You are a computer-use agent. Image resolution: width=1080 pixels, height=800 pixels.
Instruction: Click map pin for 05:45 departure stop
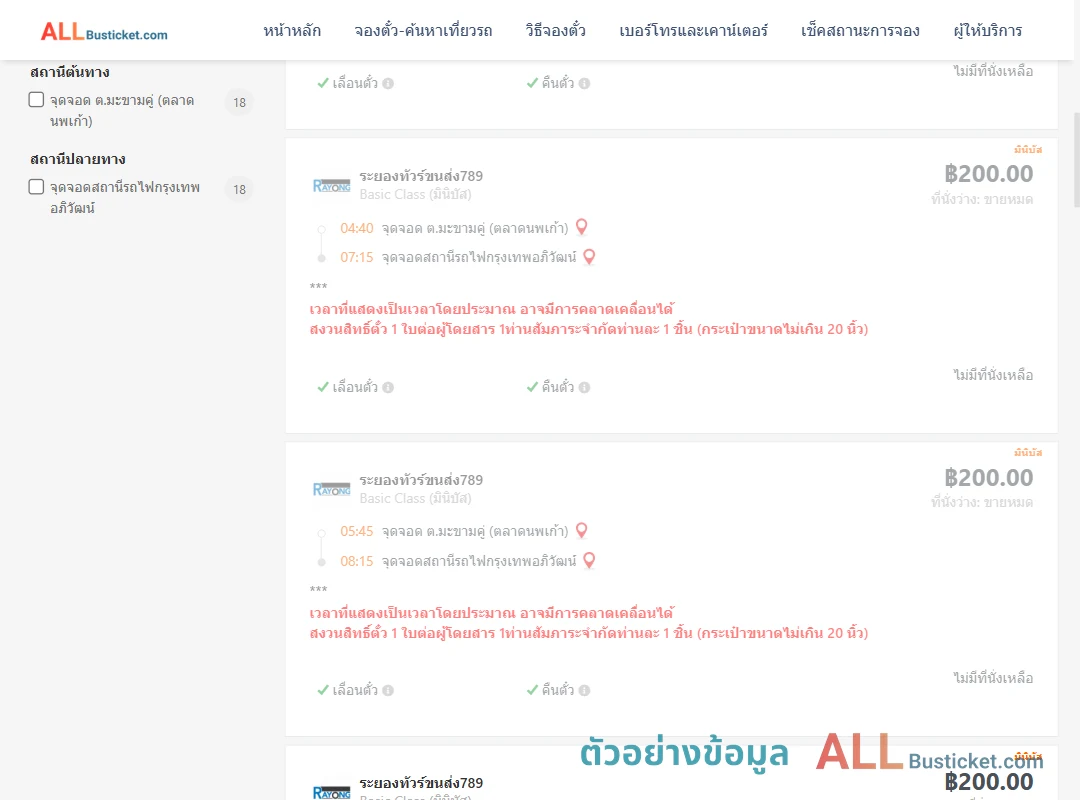pyautogui.click(x=581, y=531)
